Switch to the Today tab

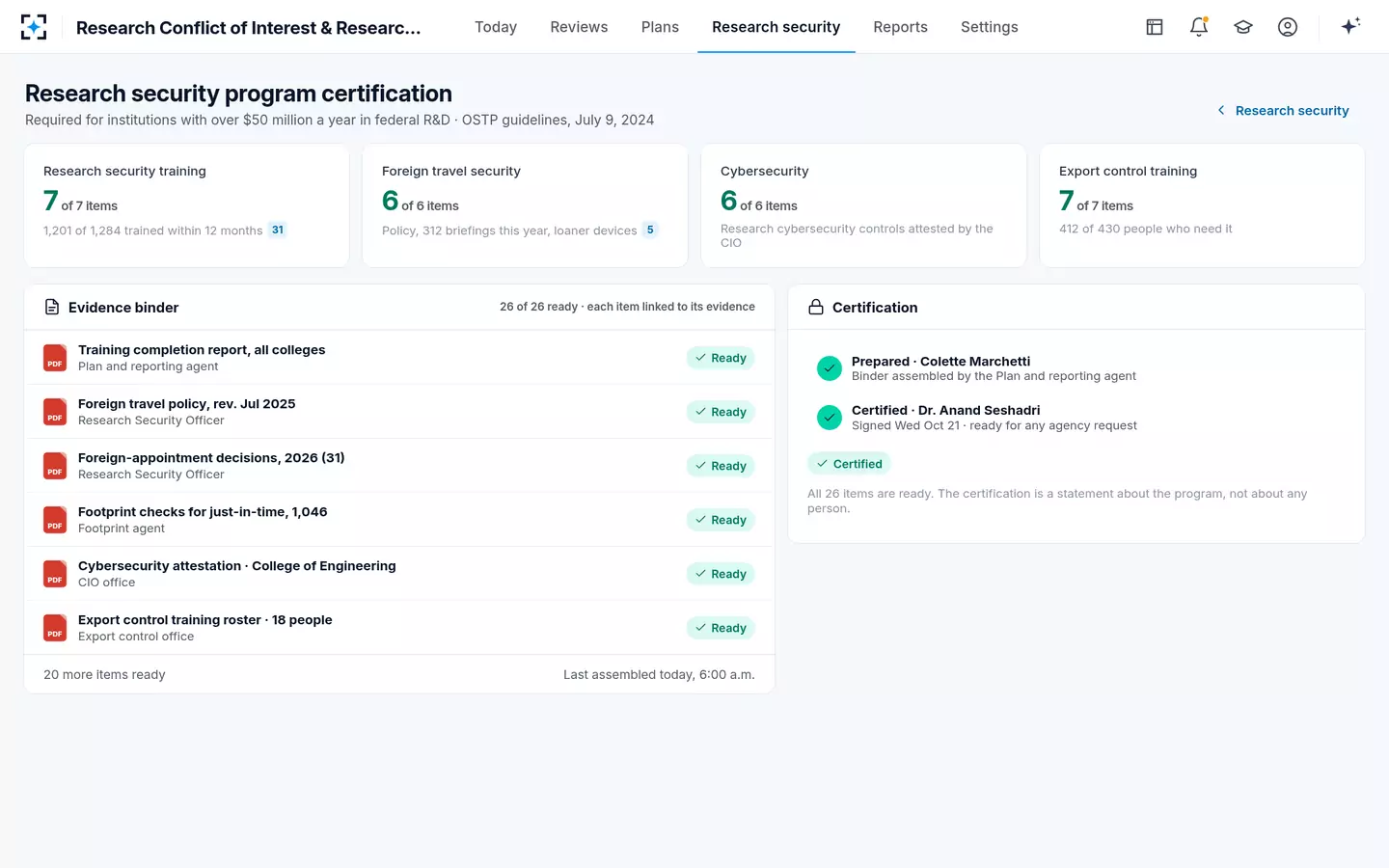(x=496, y=27)
